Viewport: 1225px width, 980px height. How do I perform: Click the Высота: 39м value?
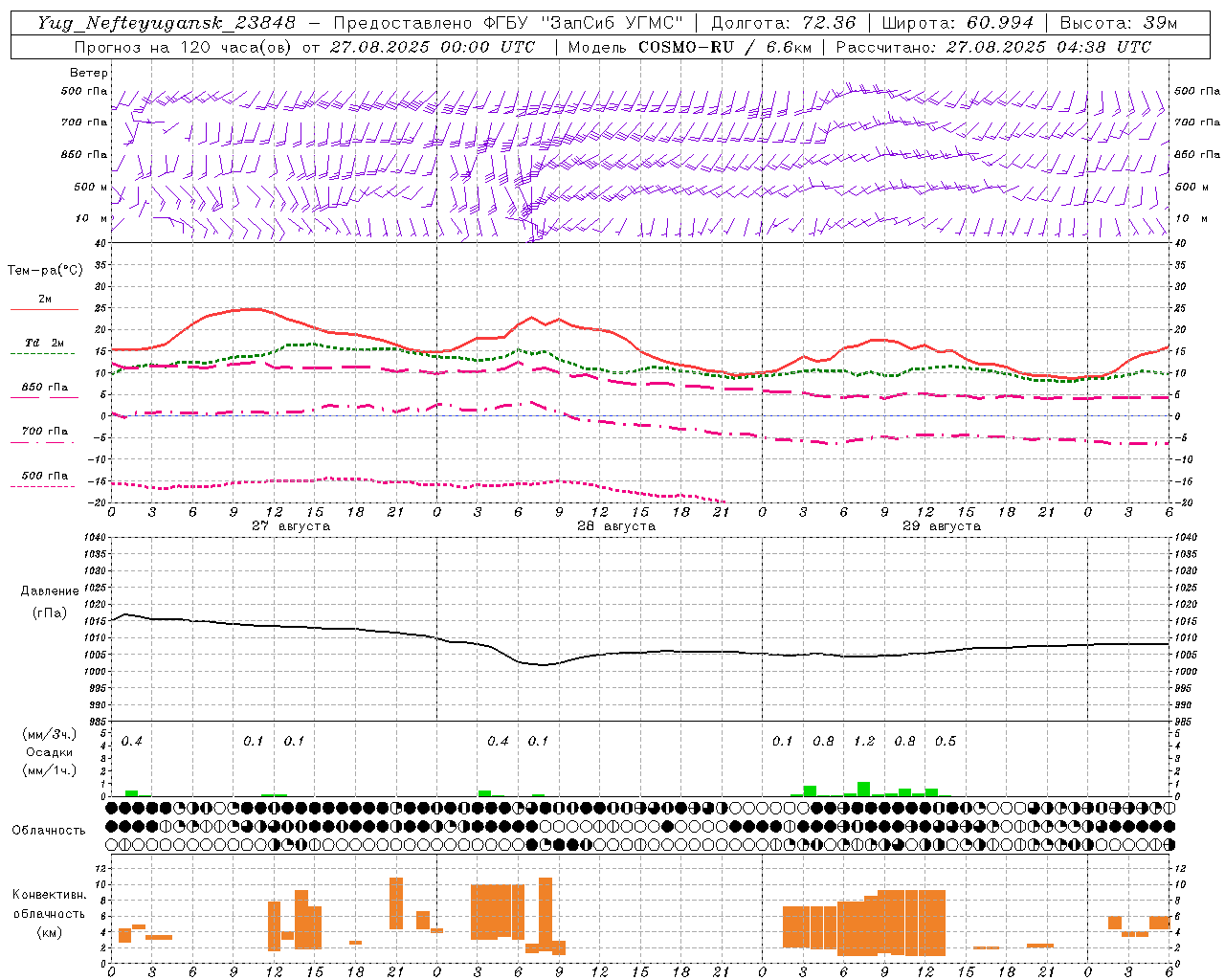tap(1119, 23)
